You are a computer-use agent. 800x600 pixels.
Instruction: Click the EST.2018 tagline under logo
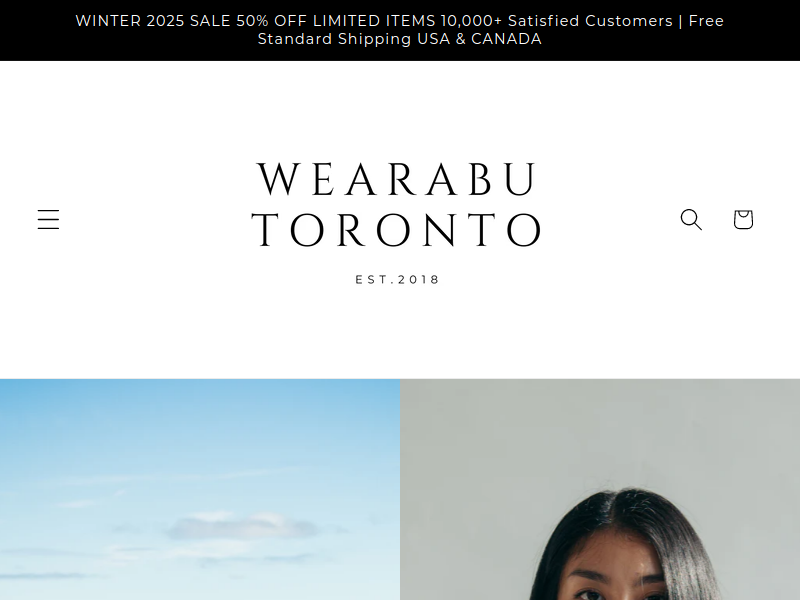coord(397,280)
